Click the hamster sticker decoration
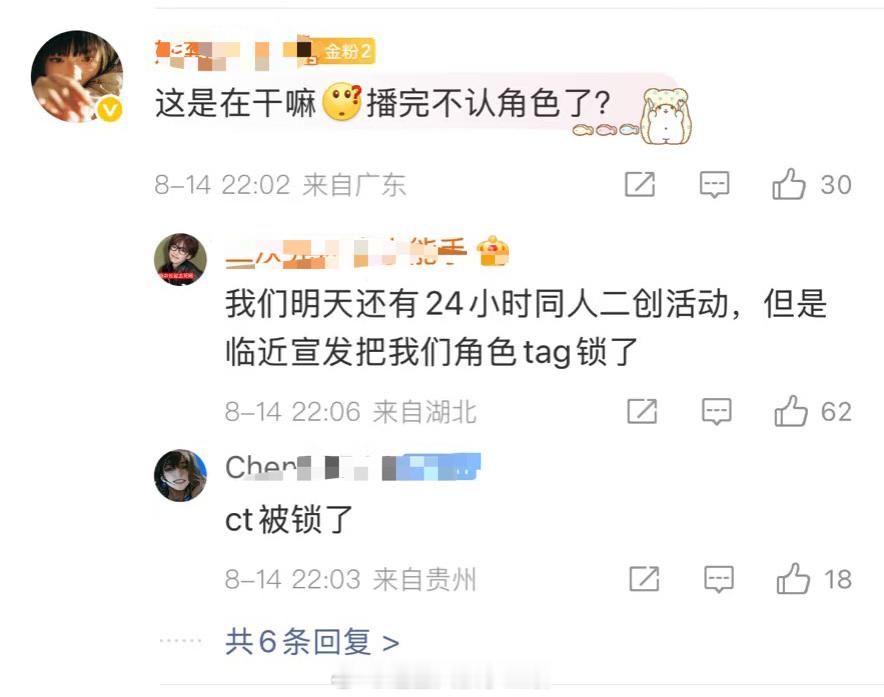Viewport: 884px width, 697px height. coord(666,116)
